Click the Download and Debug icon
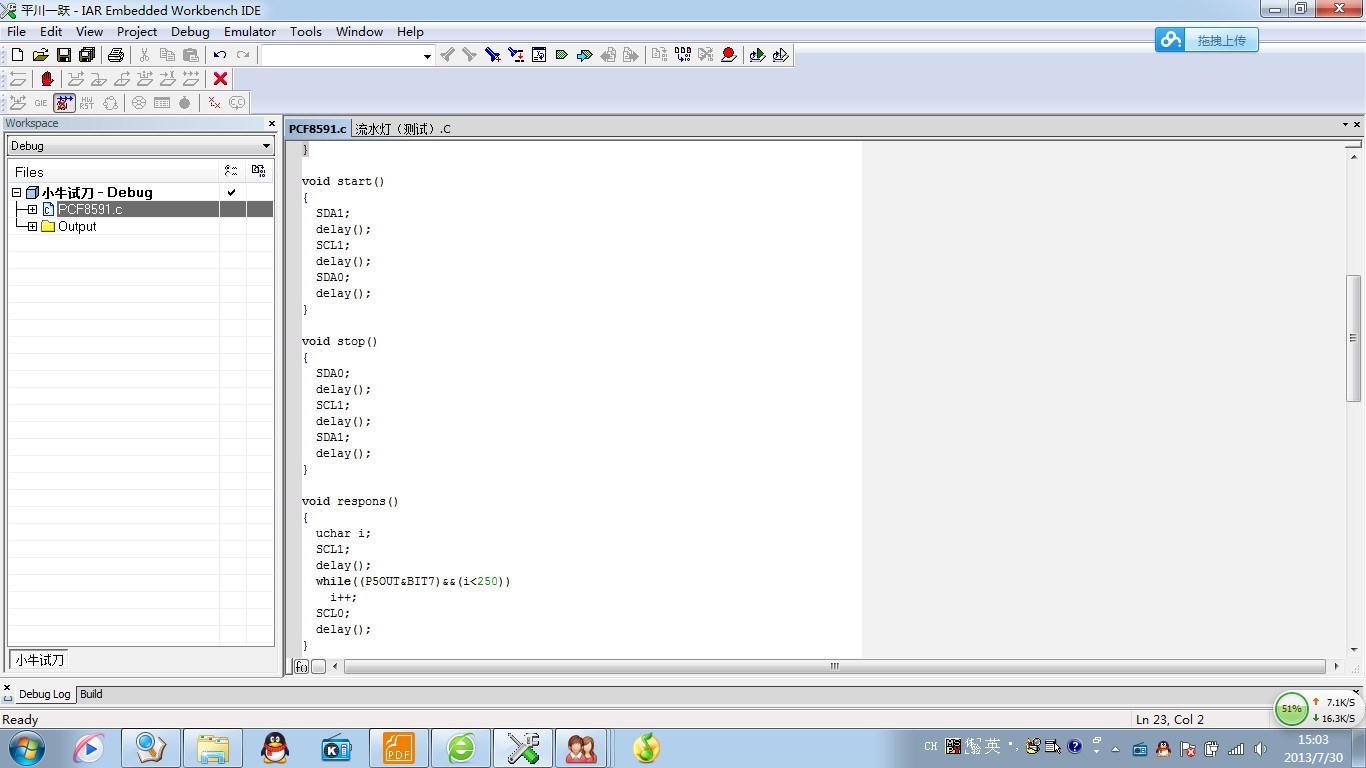 point(757,55)
